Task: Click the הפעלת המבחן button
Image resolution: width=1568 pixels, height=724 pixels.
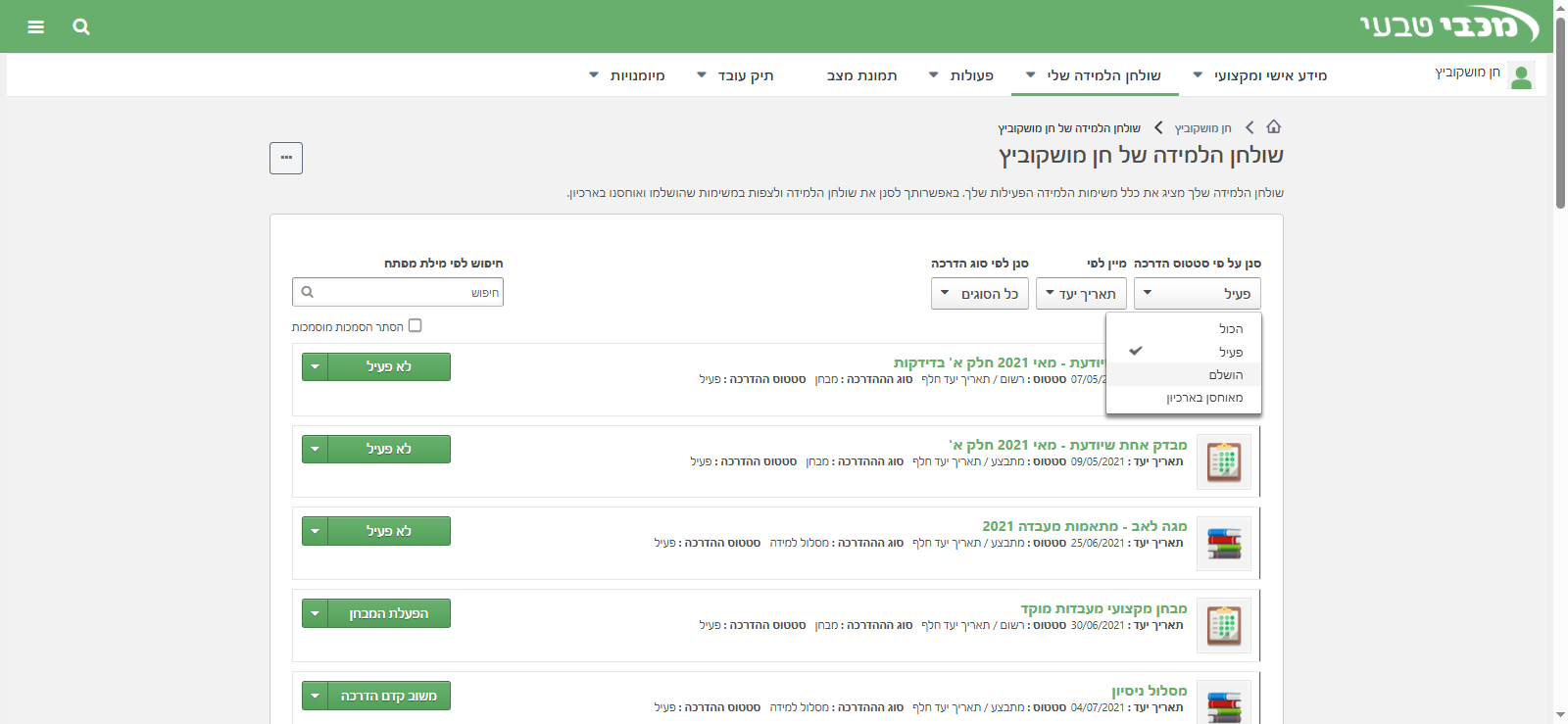Action: (x=389, y=614)
